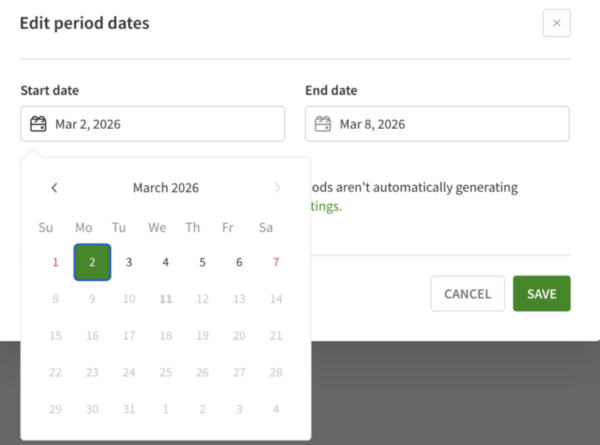This screenshot has width=600, height=445.
Task: Close the Edit period dates dialog
Action: pos(556,23)
